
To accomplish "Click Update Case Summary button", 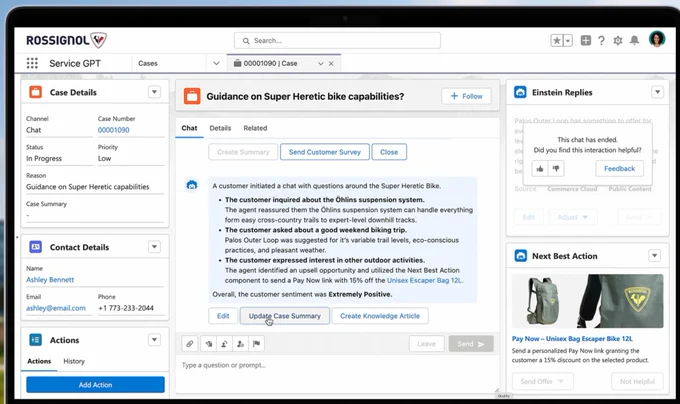I will (284, 316).
